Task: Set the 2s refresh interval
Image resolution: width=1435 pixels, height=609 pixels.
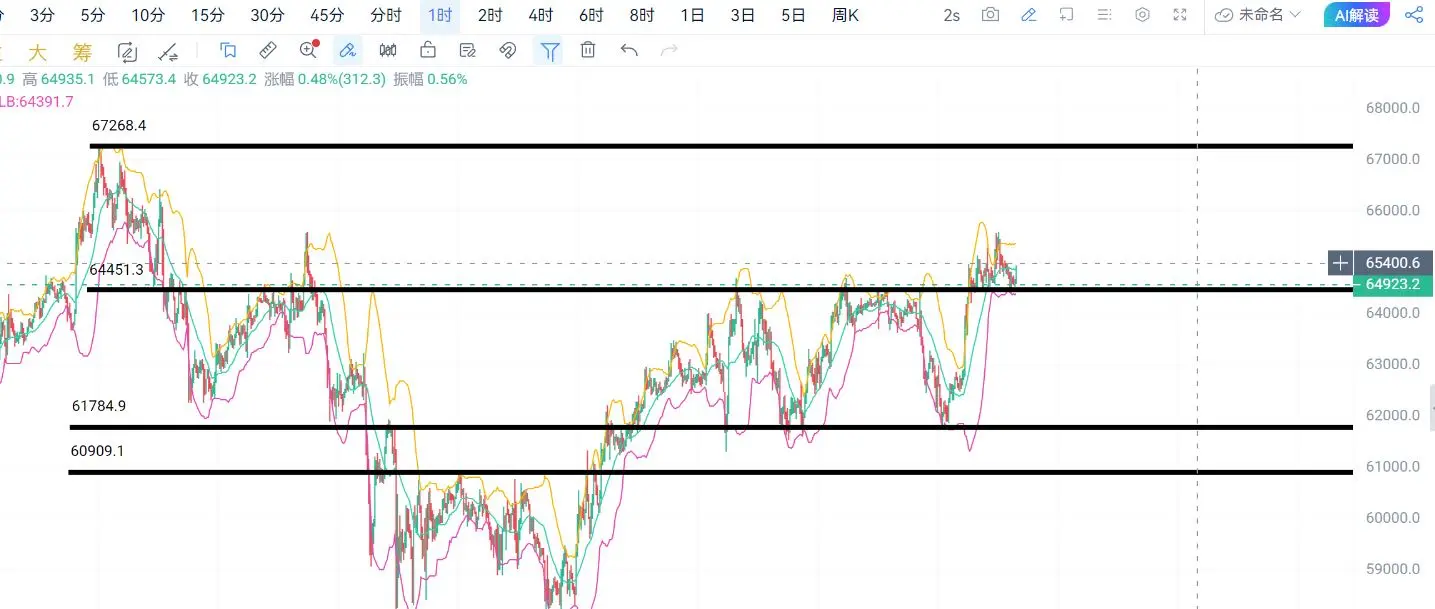Action: (x=951, y=15)
